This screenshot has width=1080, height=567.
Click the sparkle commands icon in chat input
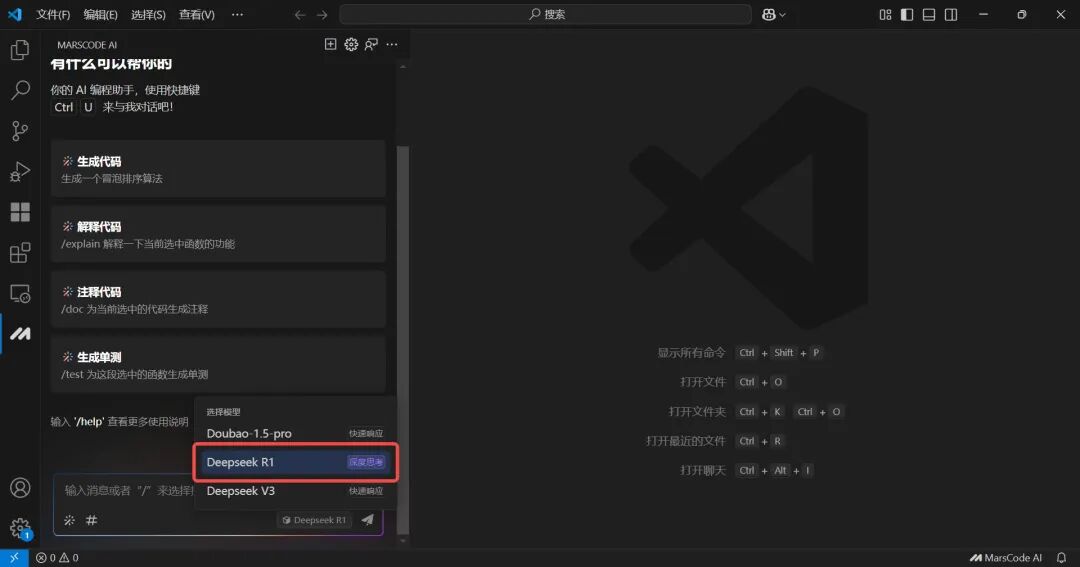[x=70, y=520]
